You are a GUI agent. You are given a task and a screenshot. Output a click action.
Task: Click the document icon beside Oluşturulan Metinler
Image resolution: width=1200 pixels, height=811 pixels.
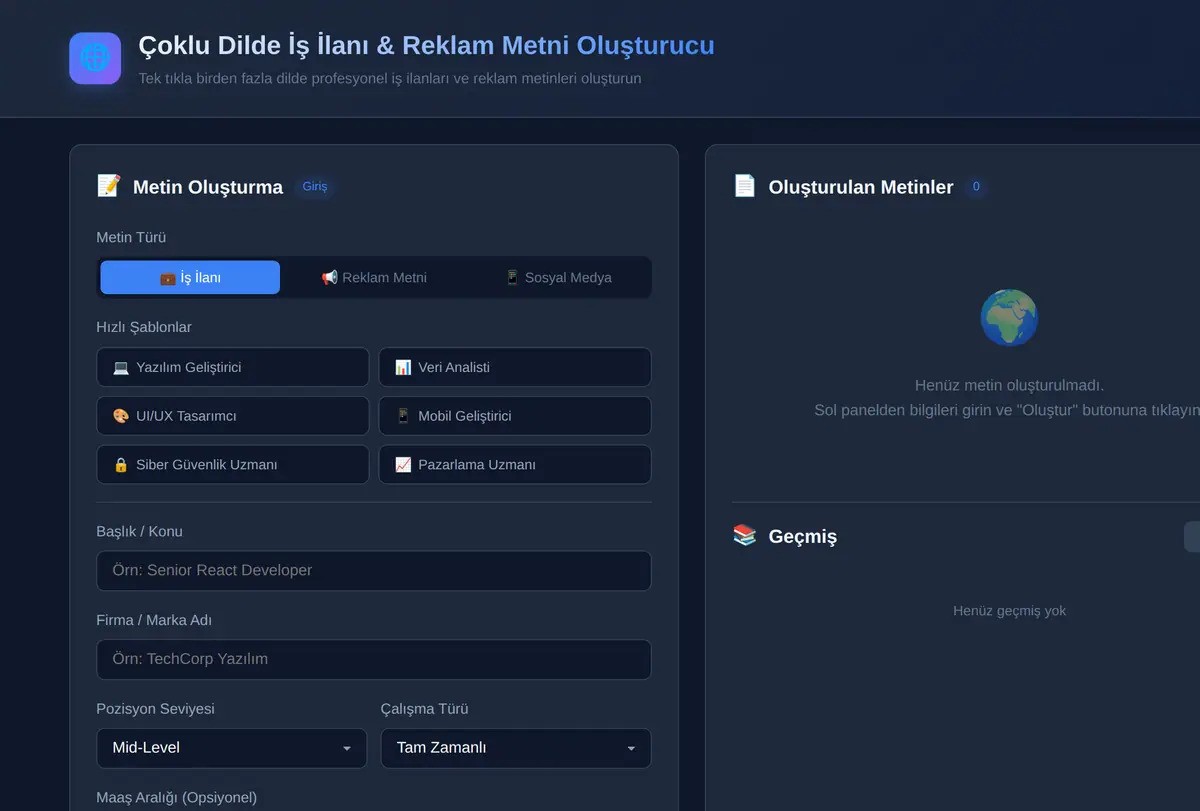tap(744, 186)
